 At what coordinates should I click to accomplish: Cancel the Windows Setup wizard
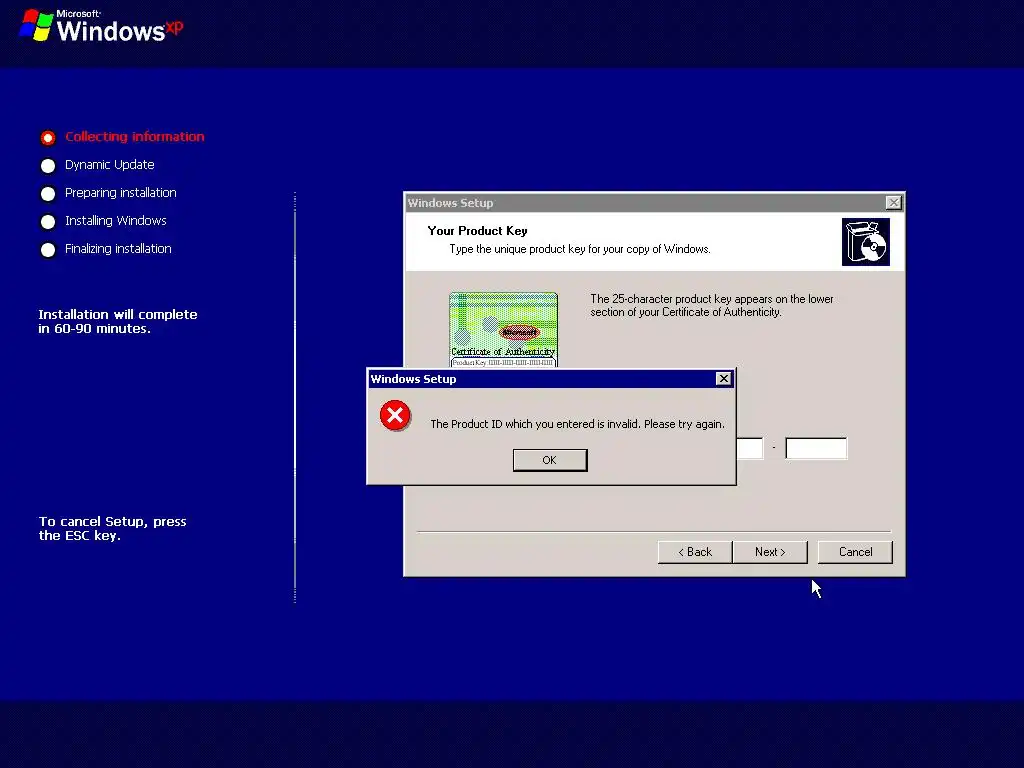click(855, 552)
